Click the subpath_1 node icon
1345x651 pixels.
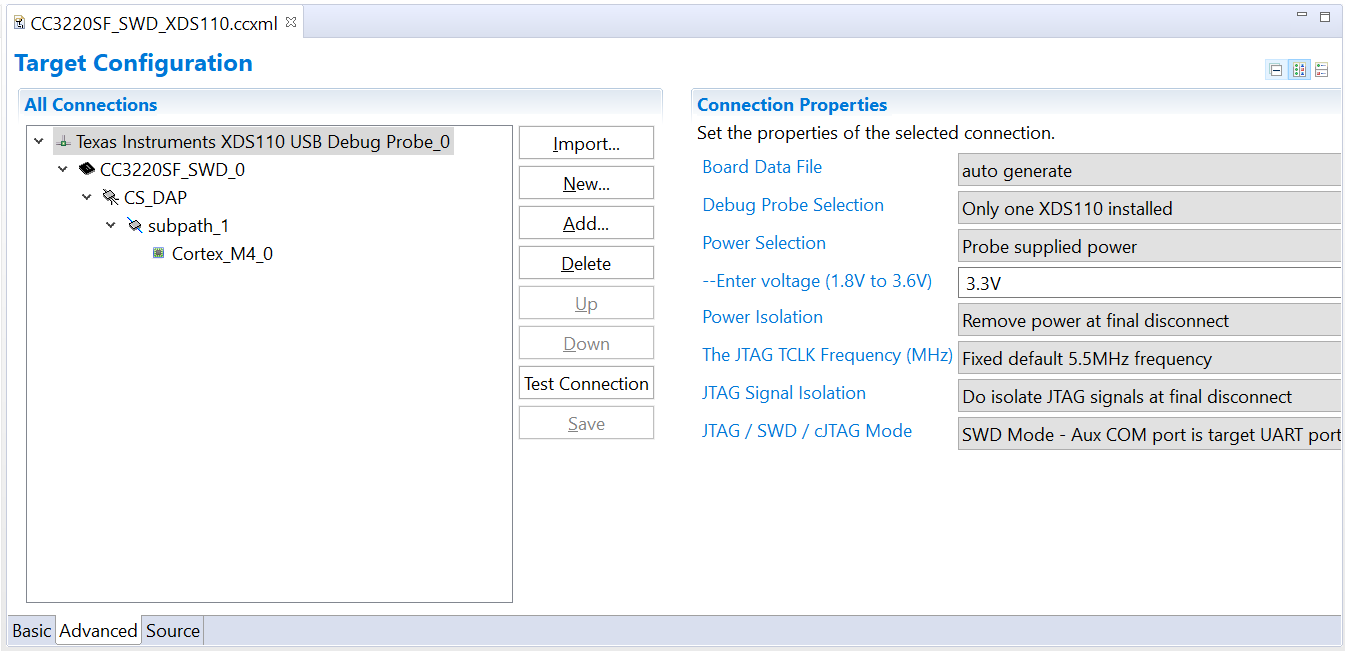coord(135,226)
